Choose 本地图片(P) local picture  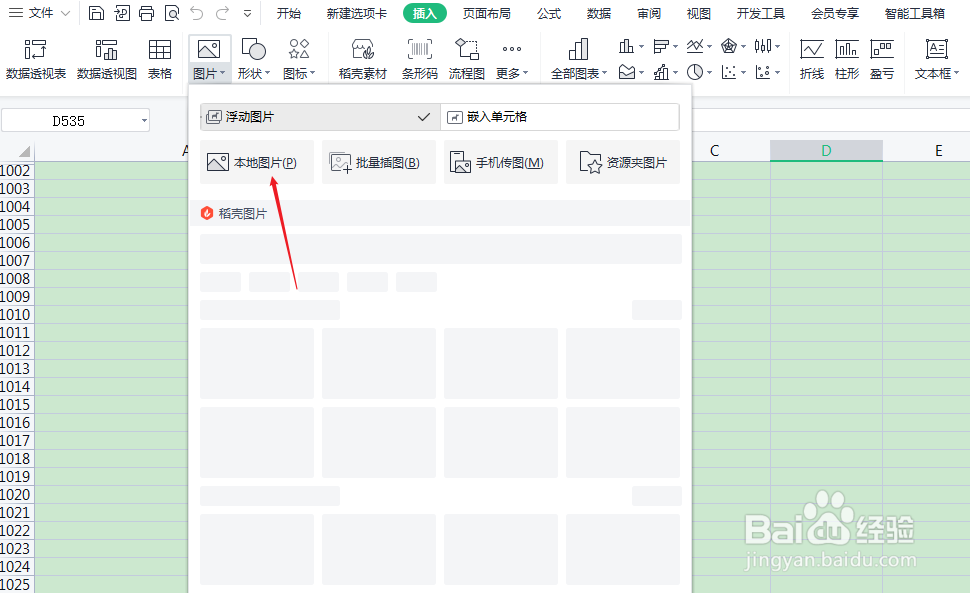pyautogui.click(x=257, y=162)
